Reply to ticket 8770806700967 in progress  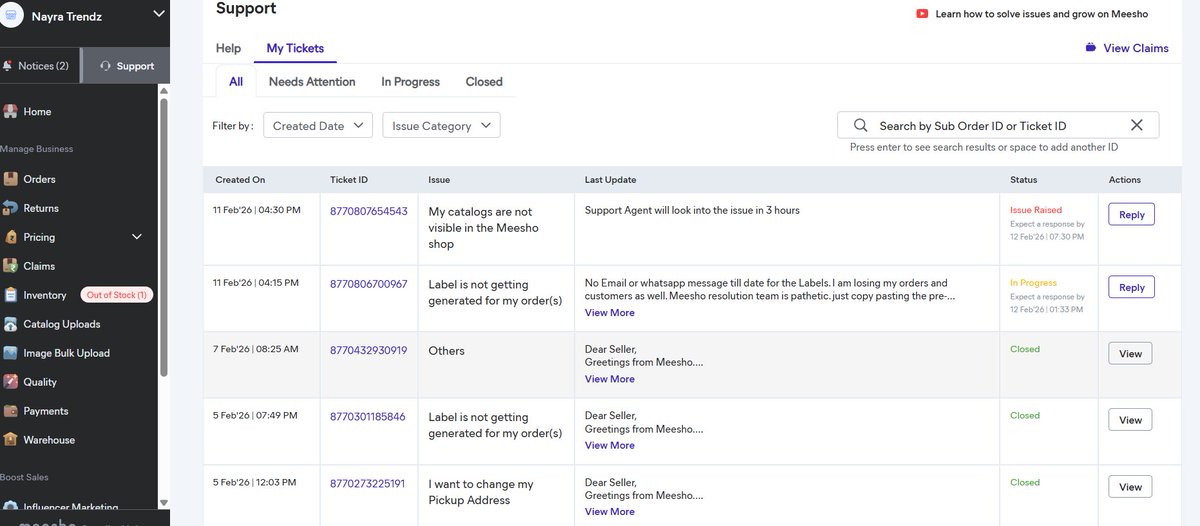point(1131,287)
